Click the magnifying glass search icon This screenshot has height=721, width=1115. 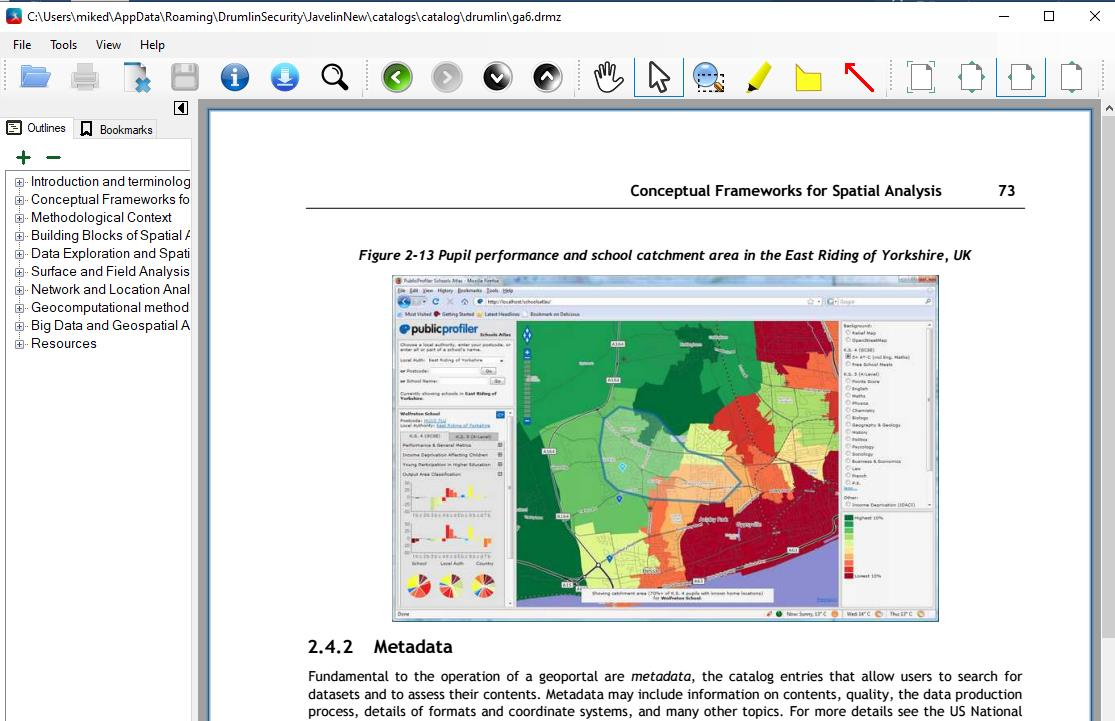pyautogui.click(x=334, y=77)
